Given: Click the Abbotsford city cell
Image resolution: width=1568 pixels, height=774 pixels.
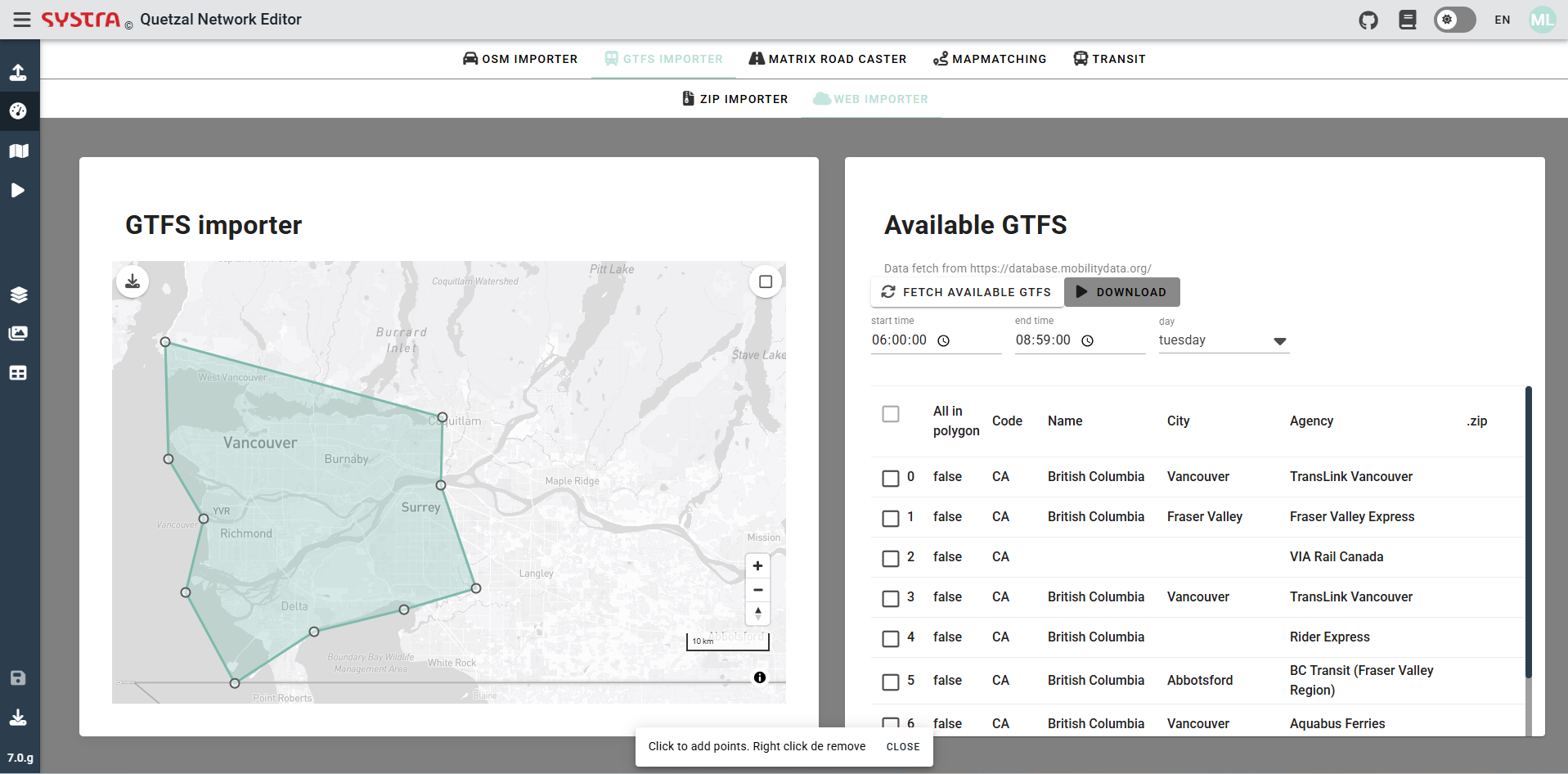Looking at the screenshot, I should click(1200, 680).
